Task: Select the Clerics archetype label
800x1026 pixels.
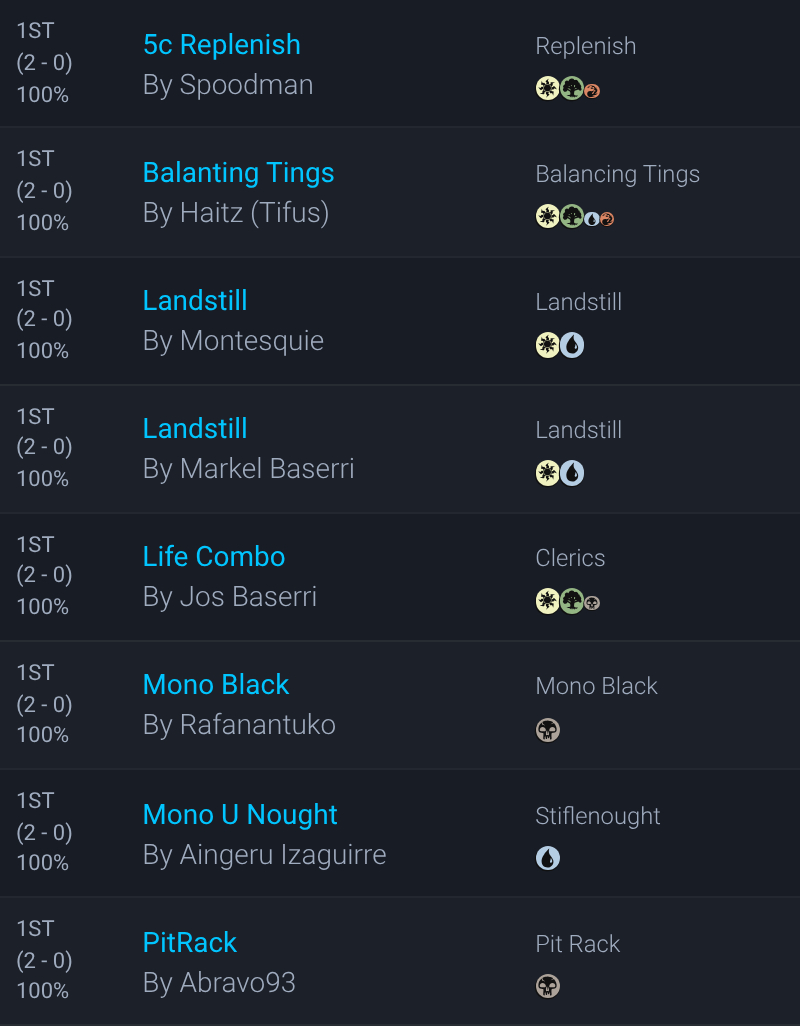Action: [x=570, y=558]
